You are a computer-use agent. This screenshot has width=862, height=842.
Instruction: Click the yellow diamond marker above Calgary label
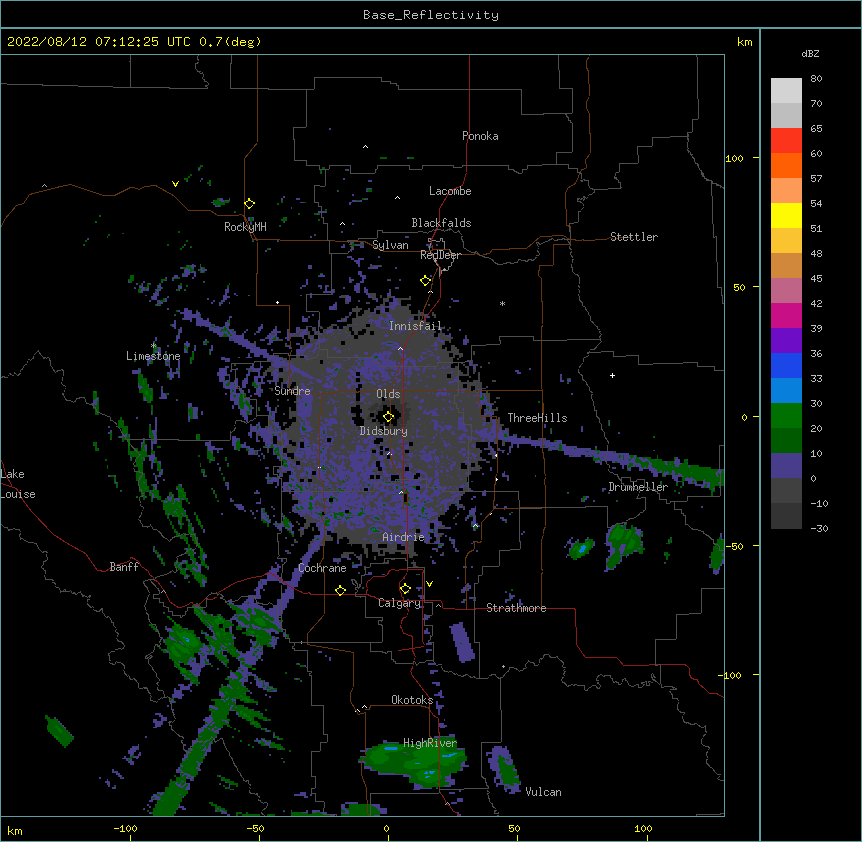point(405,589)
